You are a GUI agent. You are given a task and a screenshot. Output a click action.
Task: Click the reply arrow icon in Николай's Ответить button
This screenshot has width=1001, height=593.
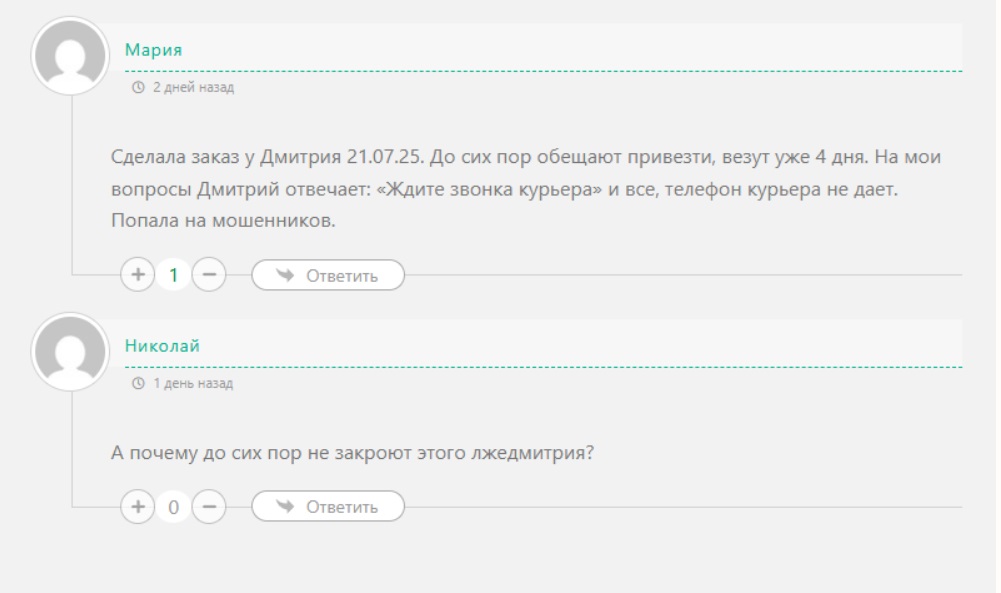click(x=284, y=507)
